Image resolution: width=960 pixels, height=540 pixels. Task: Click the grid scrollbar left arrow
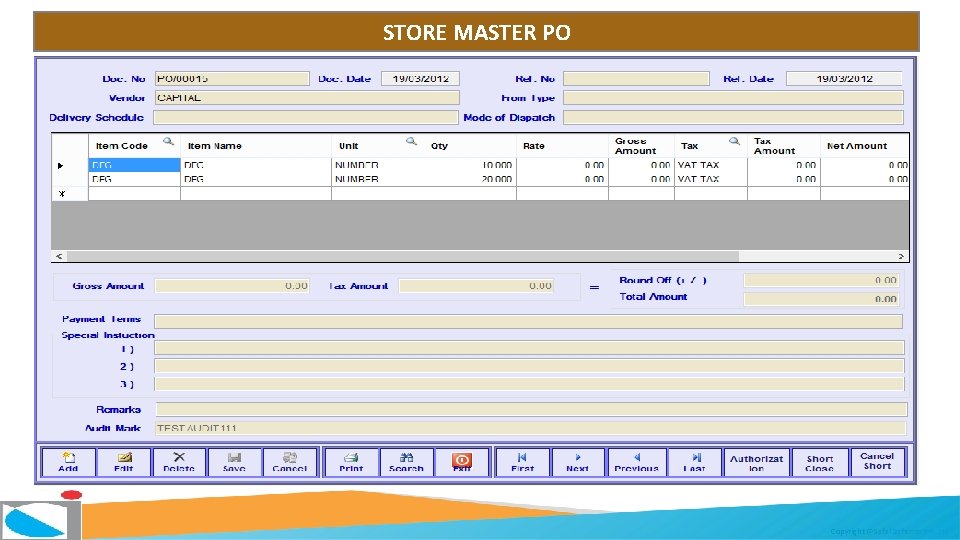click(x=59, y=257)
